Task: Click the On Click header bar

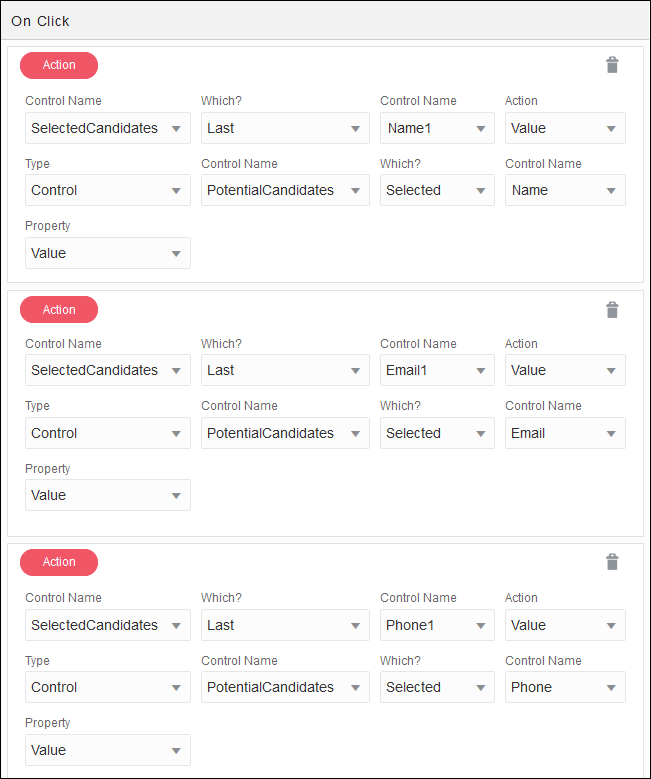Action: pyautogui.click(x=325, y=21)
